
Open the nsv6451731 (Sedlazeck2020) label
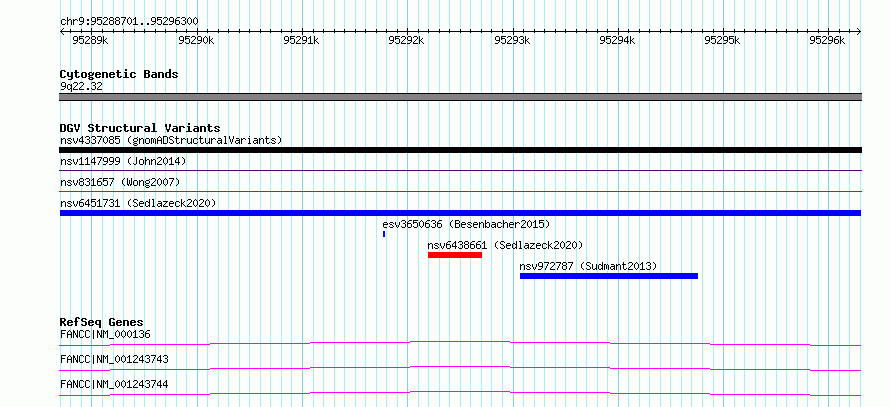coord(138,203)
